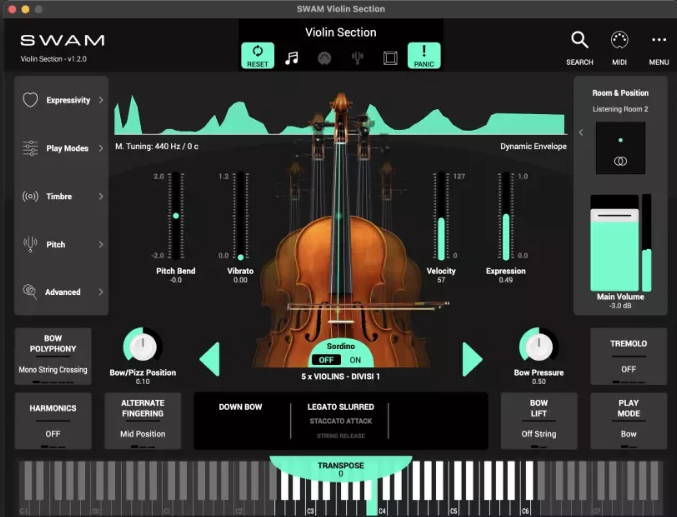Viewport: 677px width, 517px height.
Task: Open the MIDI connector icon
Action: click(x=619, y=40)
